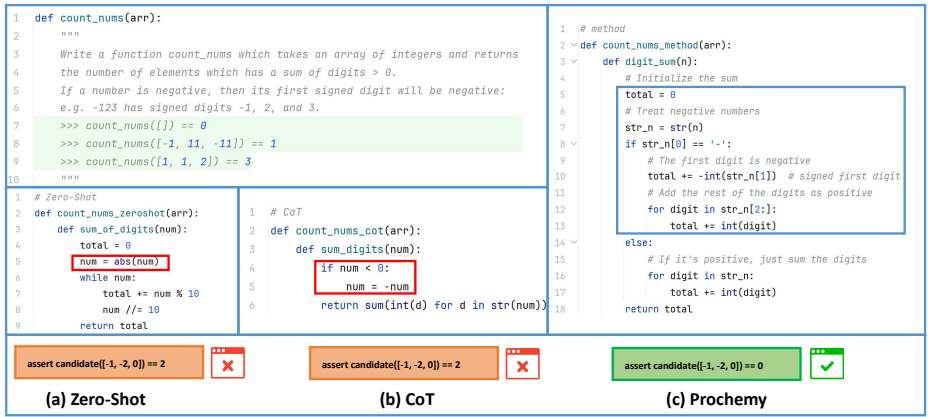928x417 pixels.
Task: Fold the if str_n[0] block chevron
Action: [x=572, y=144]
